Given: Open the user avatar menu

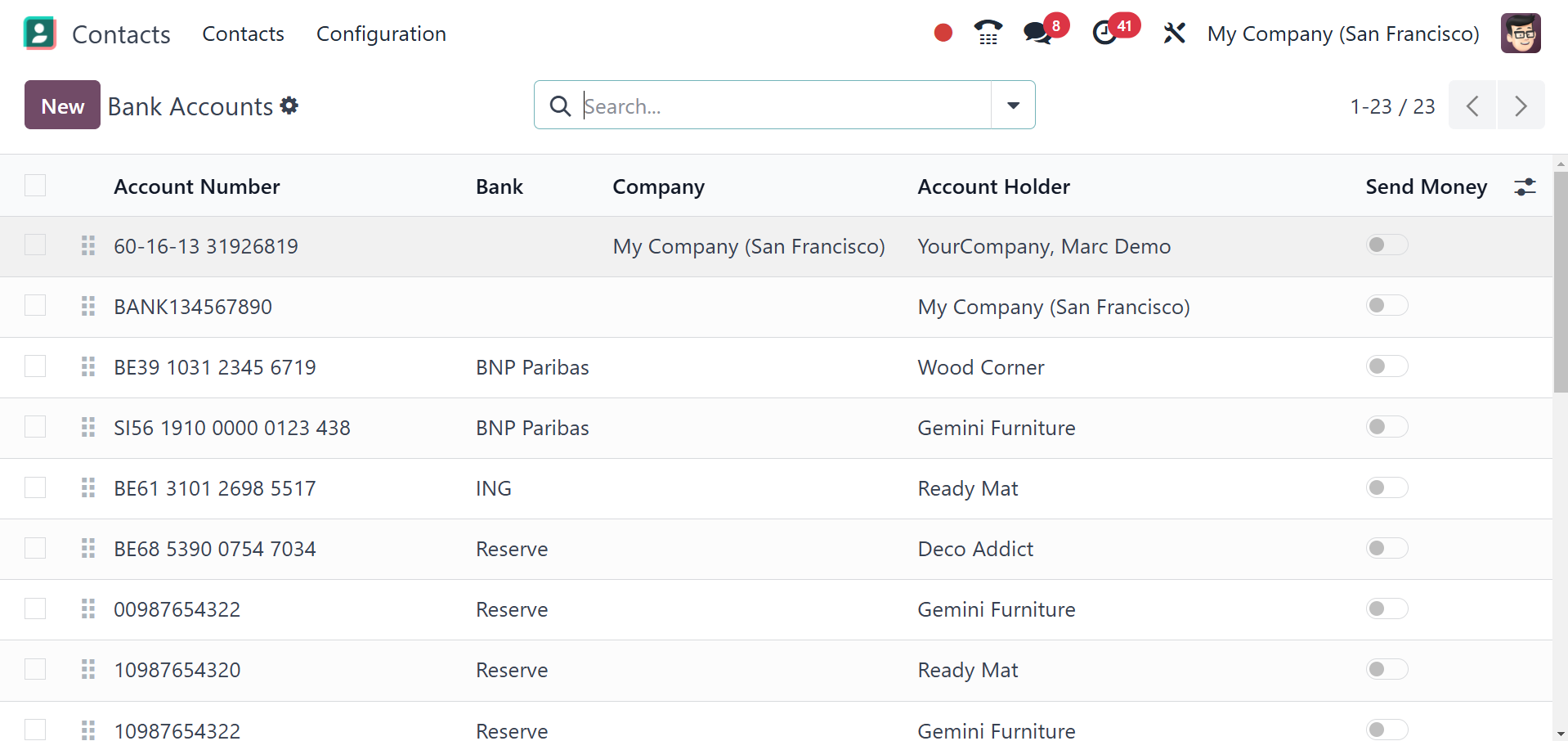Looking at the screenshot, I should pos(1521,34).
